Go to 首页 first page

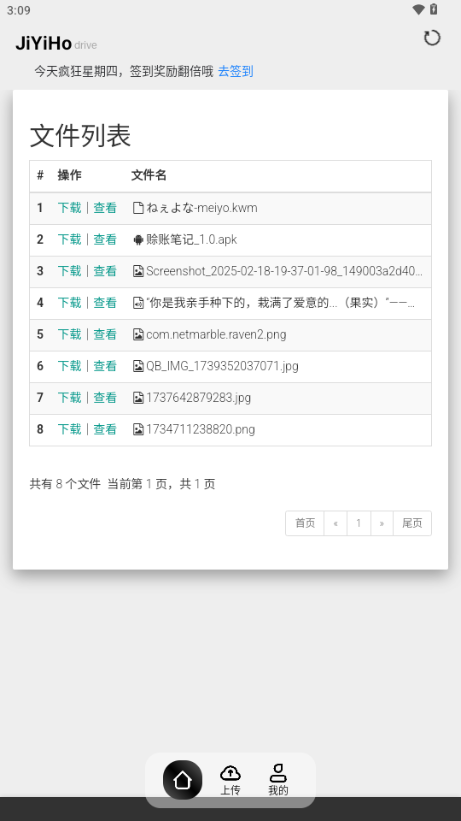(305, 523)
